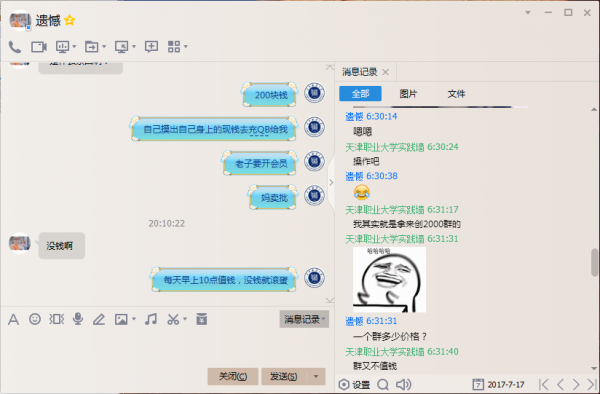The image size is (600, 394).
Task: Click history line 一个群多少价格？
Action: [390, 336]
